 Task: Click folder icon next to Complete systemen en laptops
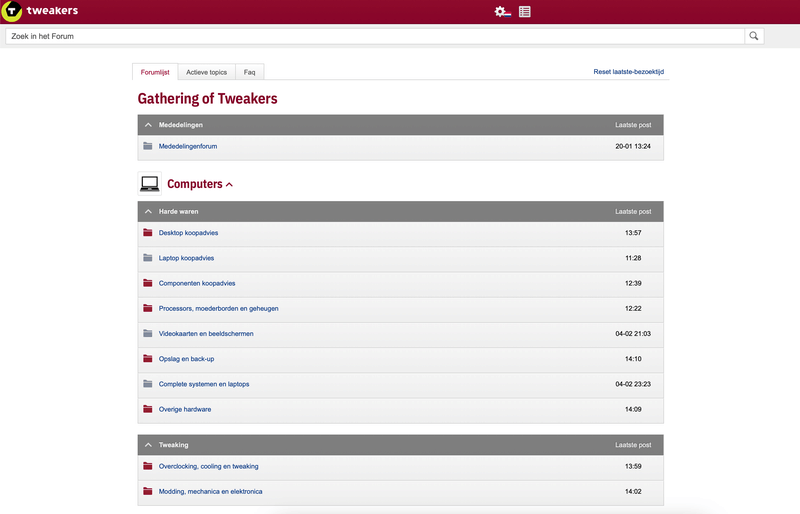tap(148, 384)
